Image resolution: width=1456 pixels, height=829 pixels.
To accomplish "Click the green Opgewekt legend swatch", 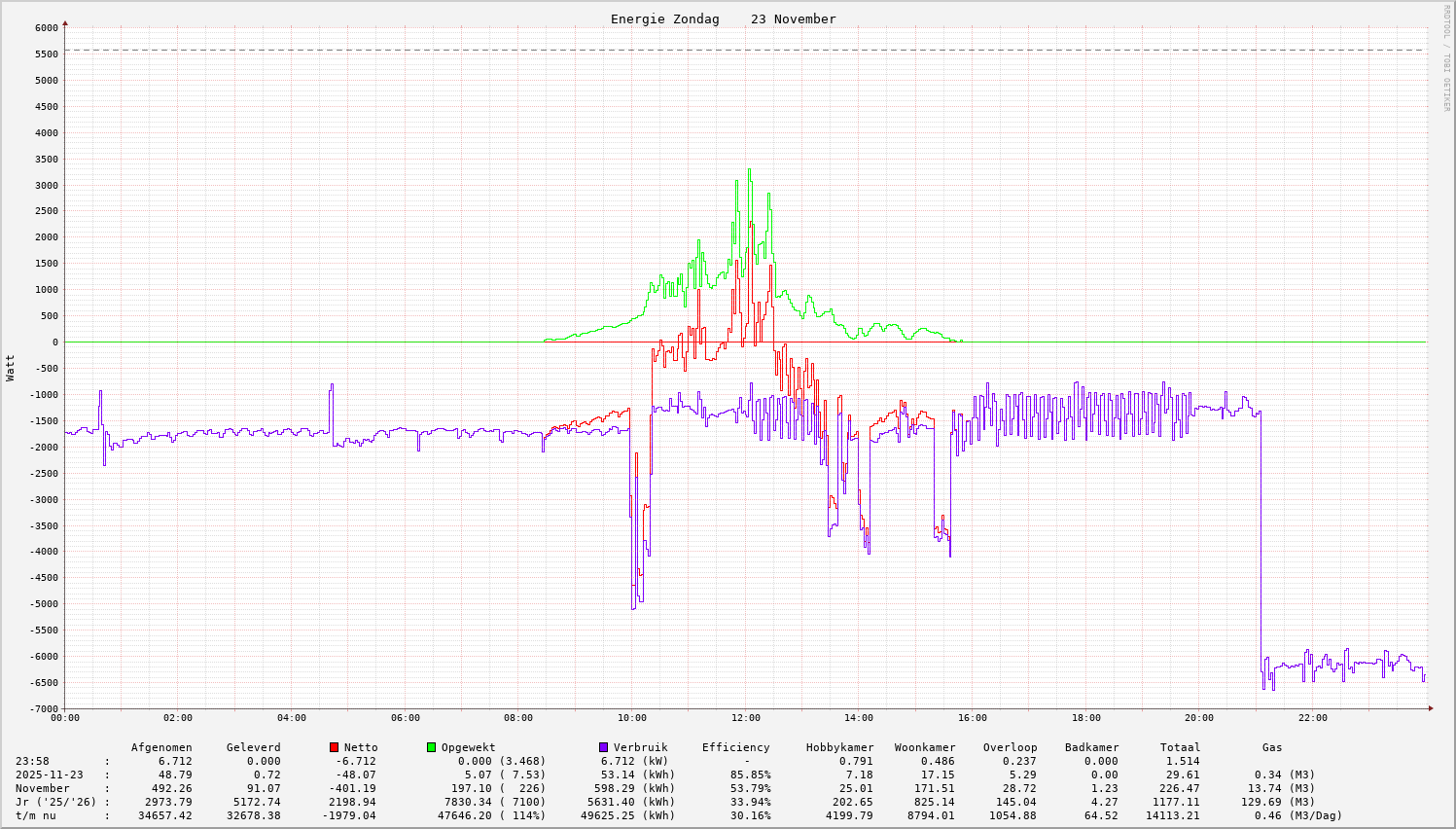I will click(x=431, y=747).
